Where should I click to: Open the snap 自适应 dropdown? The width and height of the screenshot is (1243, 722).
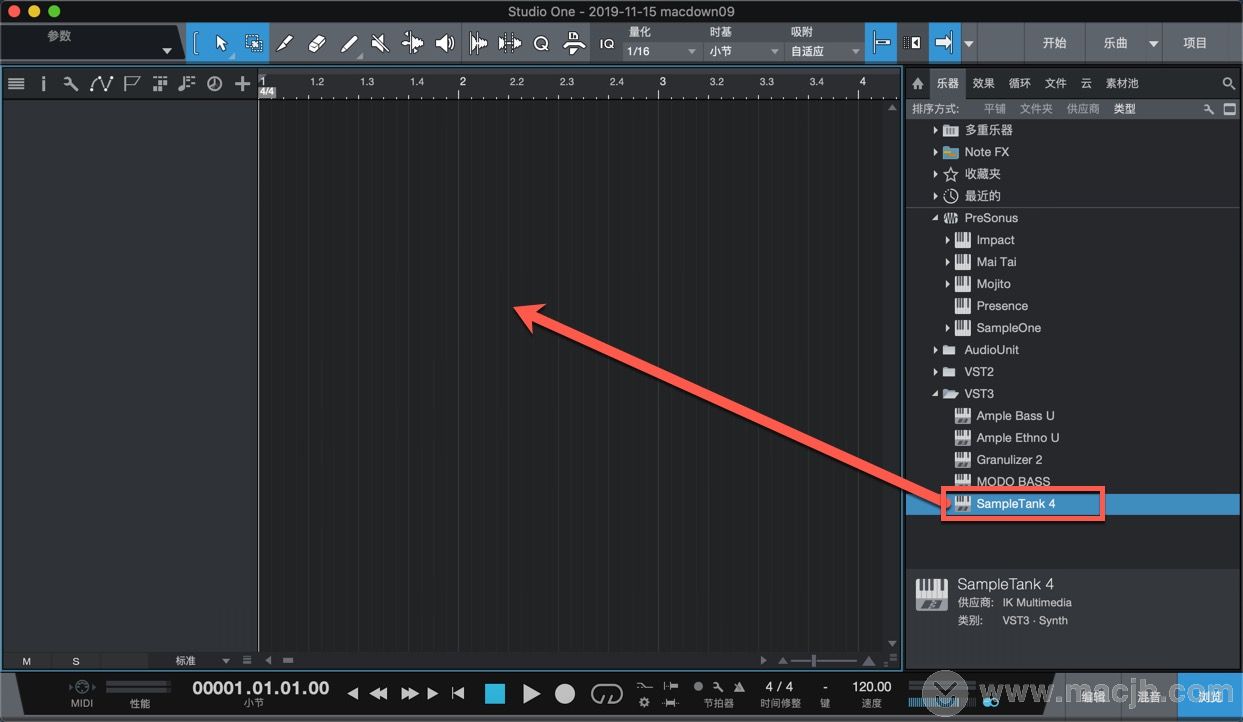[x=825, y=51]
